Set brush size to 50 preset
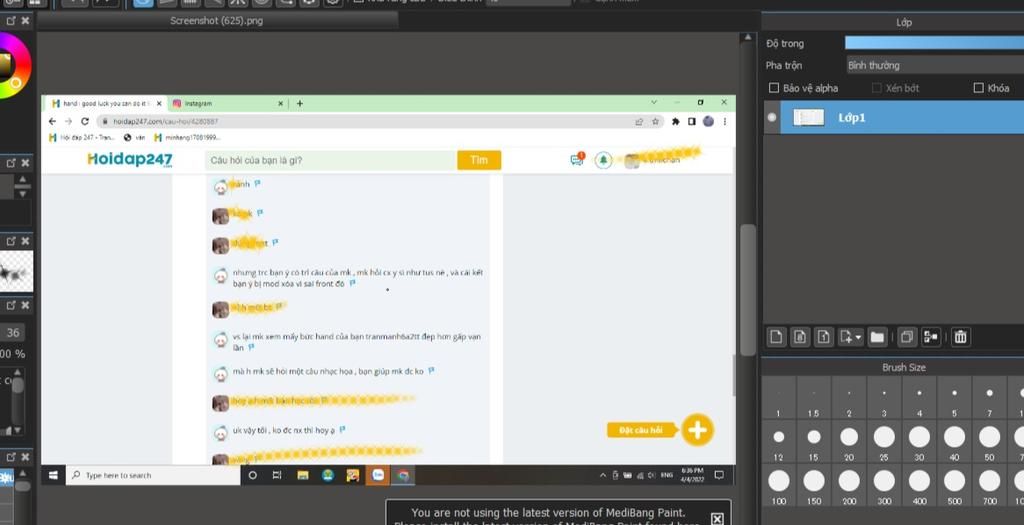This screenshot has height=525, width=1024. [x=990, y=442]
